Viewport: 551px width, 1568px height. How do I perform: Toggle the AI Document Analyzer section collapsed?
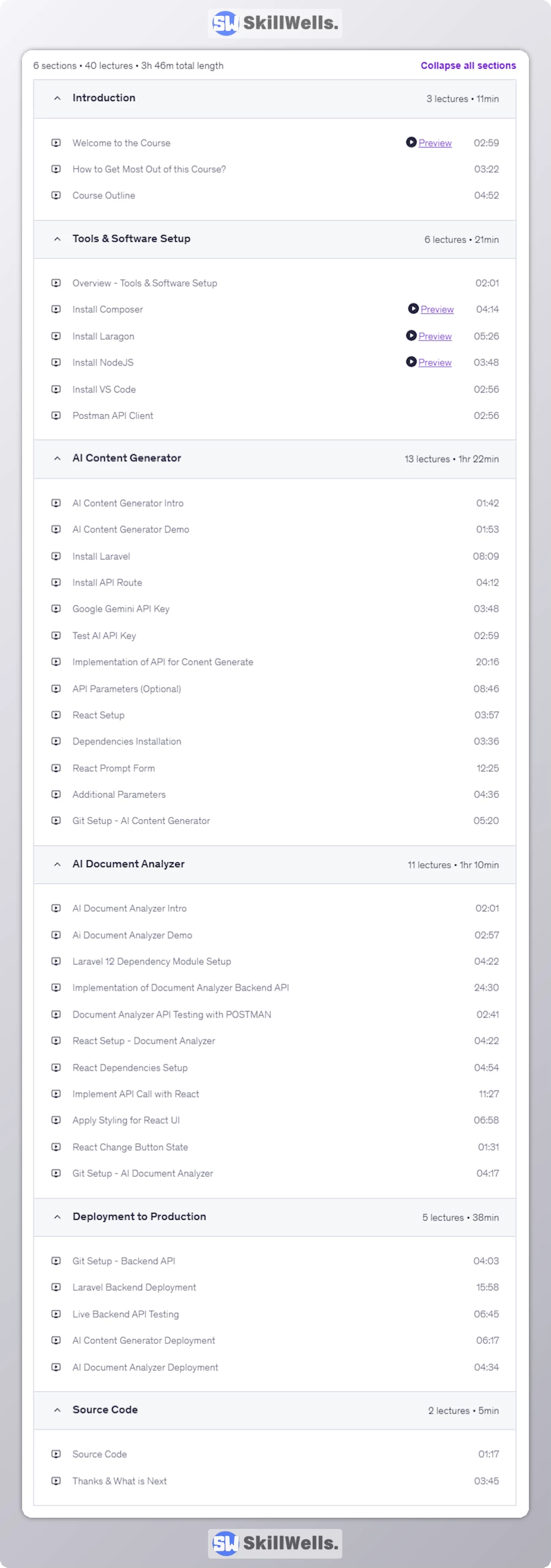coord(56,864)
